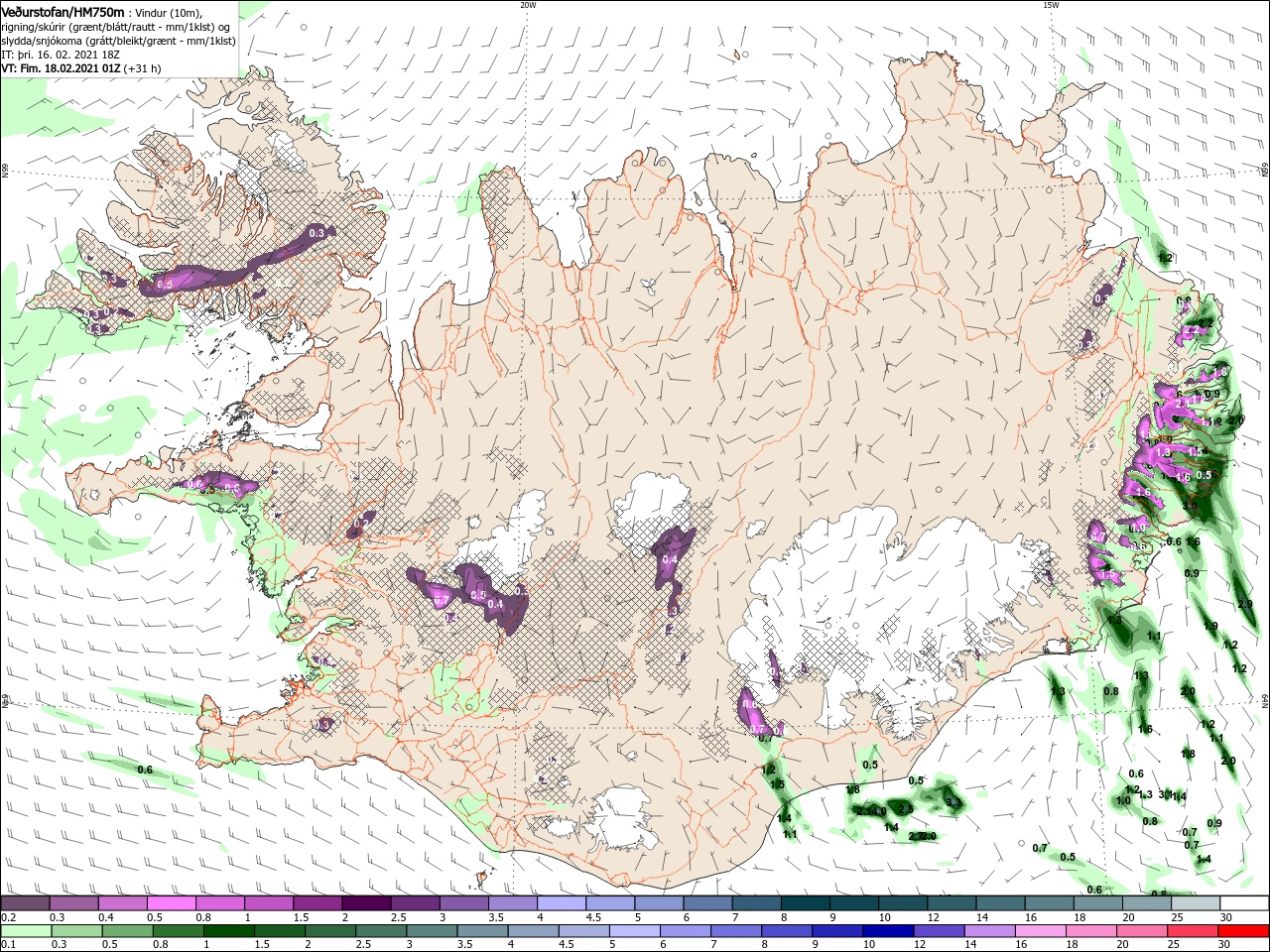1270x952 pixels.
Task: Click the '15W' longitude label on the map's upper edge
Action: (1051, 5)
